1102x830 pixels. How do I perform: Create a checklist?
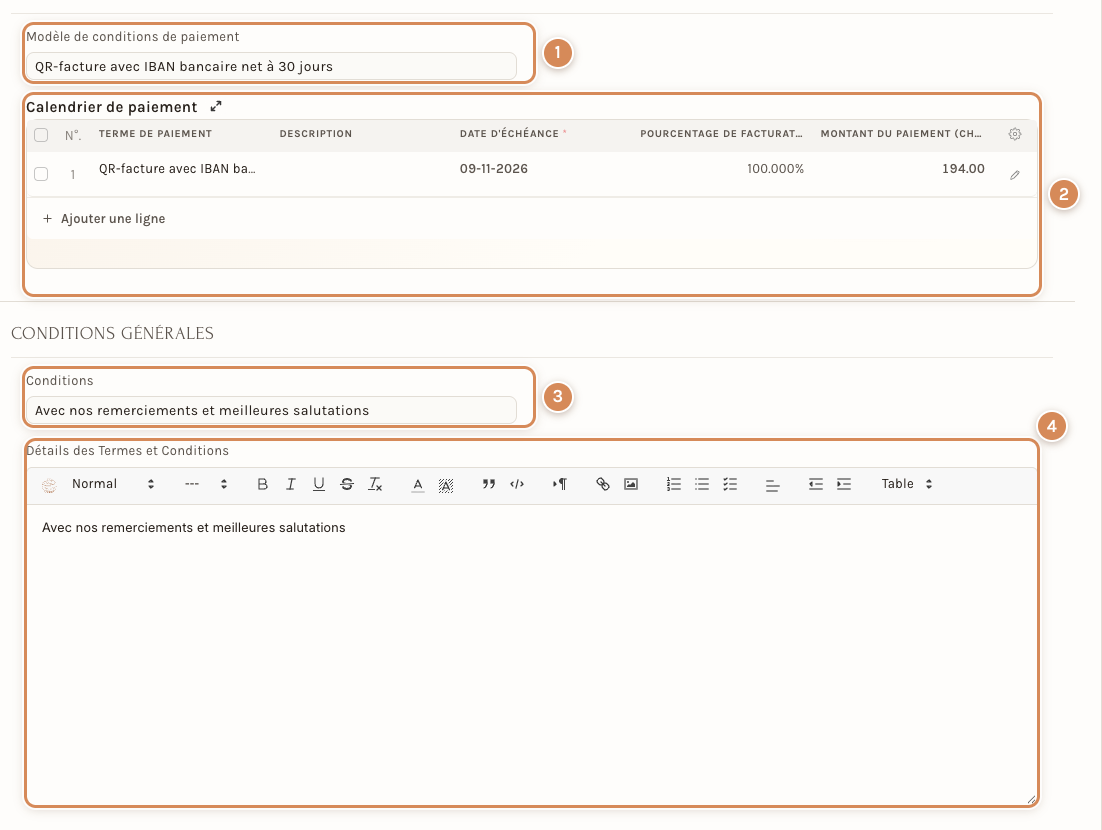730,484
